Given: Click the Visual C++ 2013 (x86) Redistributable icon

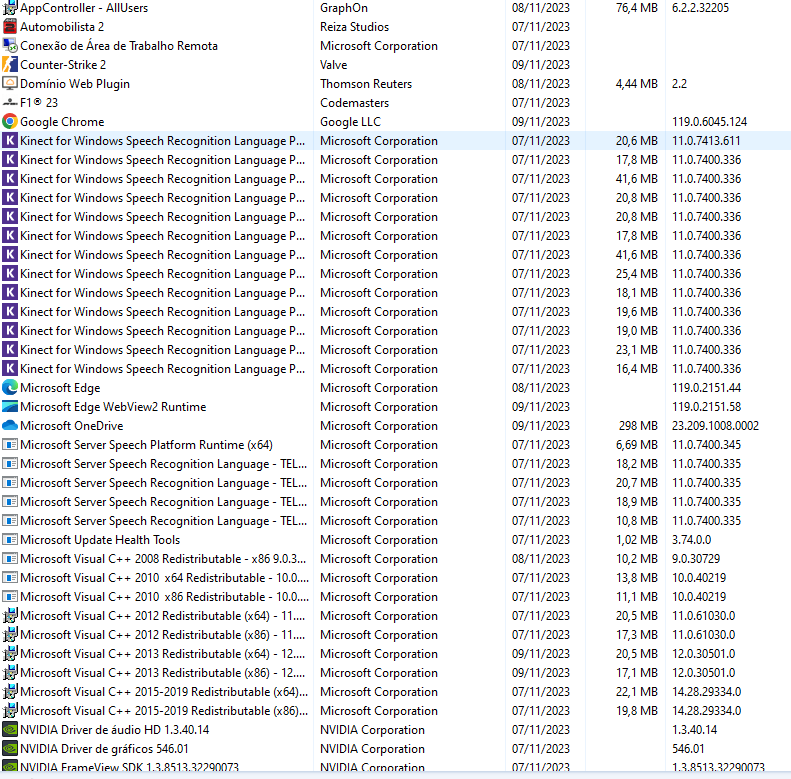Looking at the screenshot, I should point(10,673).
